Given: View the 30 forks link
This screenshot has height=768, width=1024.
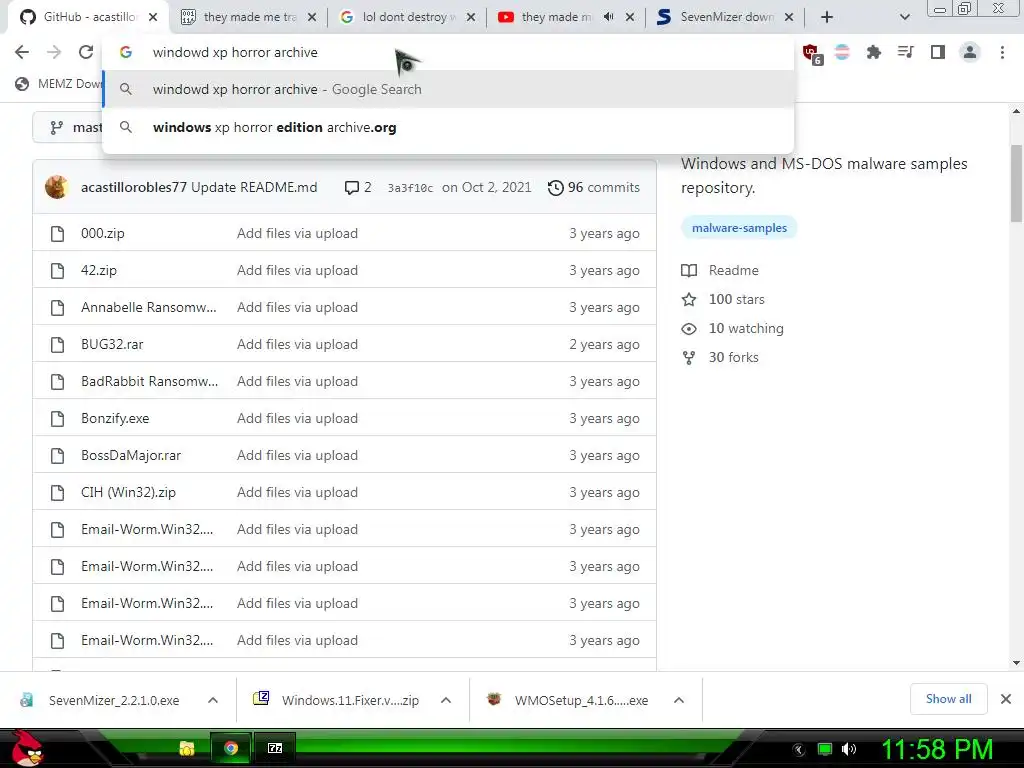Looking at the screenshot, I should pyautogui.click(x=720, y=357).
